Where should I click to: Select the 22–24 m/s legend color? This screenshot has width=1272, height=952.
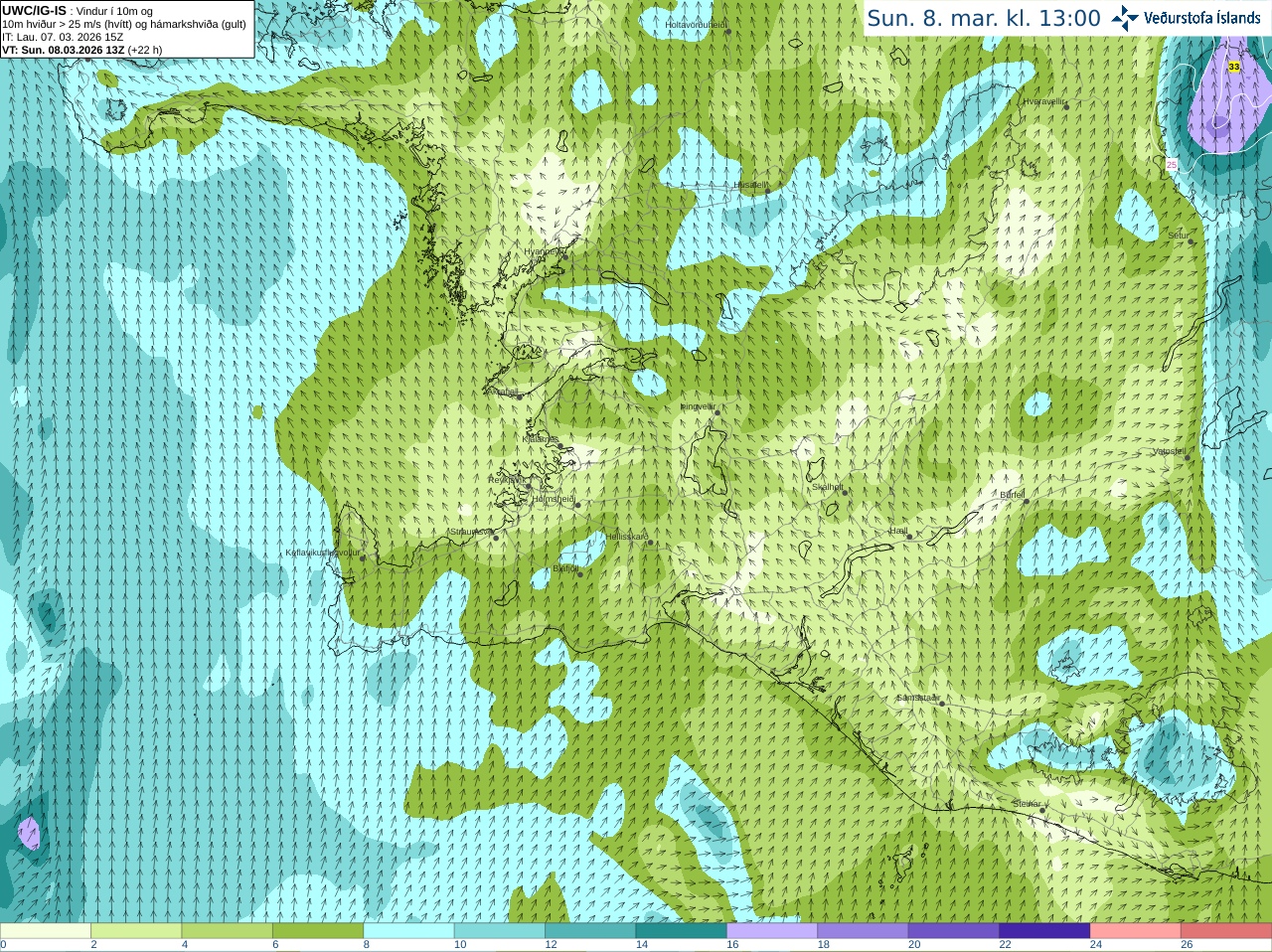(x=1044, y=931)
